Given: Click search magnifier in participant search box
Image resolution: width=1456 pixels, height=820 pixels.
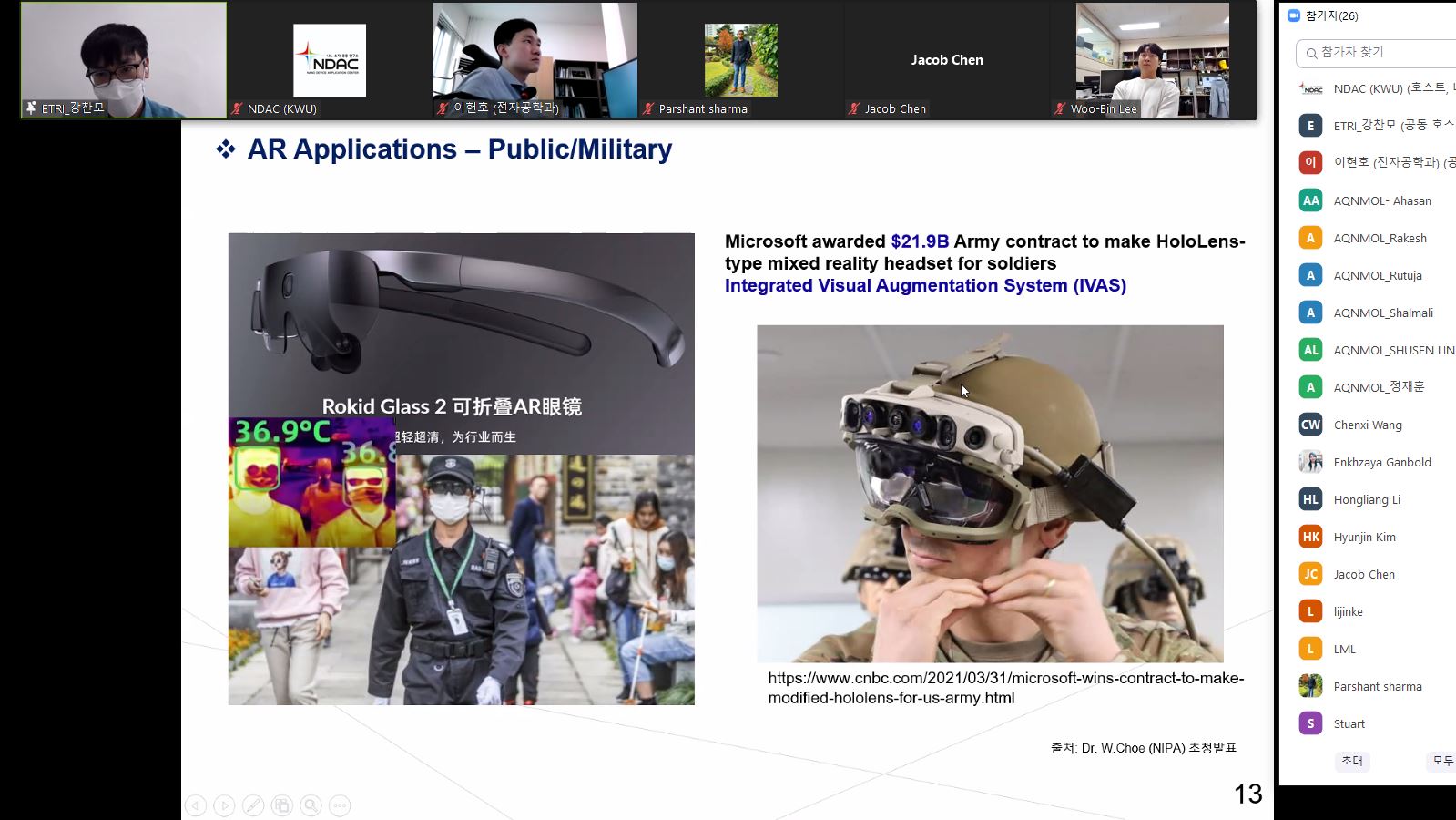Looking at the screenshot, I should (1311, 54).
